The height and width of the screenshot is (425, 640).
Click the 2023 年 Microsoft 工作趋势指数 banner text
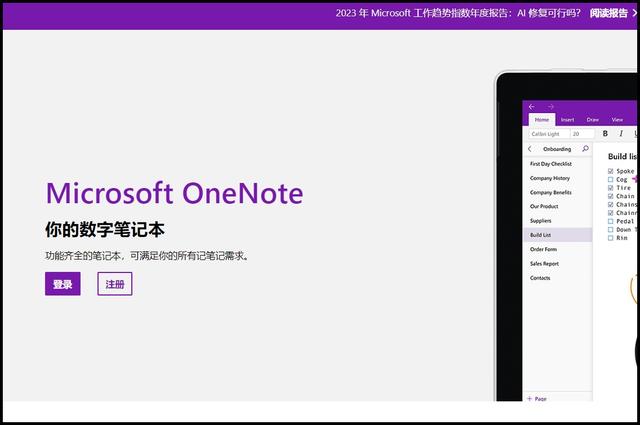(x=458, y=13)
